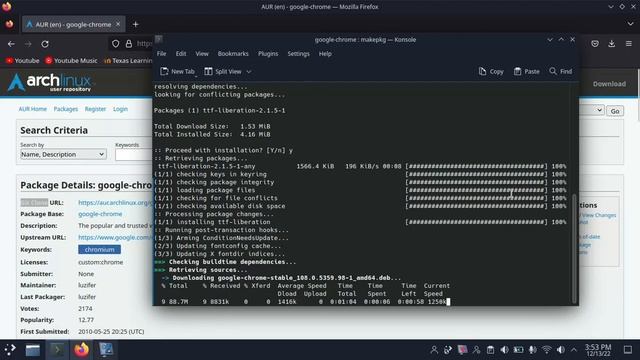
Task: Open the Upstream URL google.com link
Action: point(115,237)
